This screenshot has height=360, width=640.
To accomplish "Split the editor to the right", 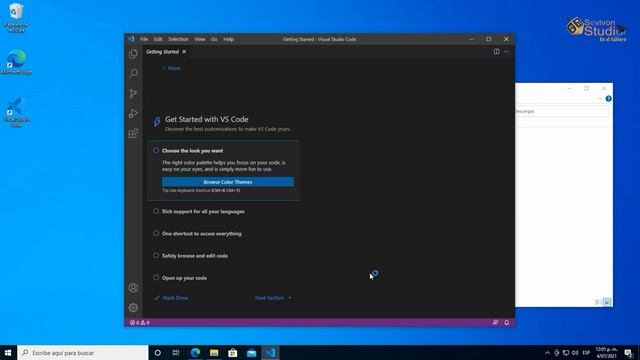I will point(496,51).
